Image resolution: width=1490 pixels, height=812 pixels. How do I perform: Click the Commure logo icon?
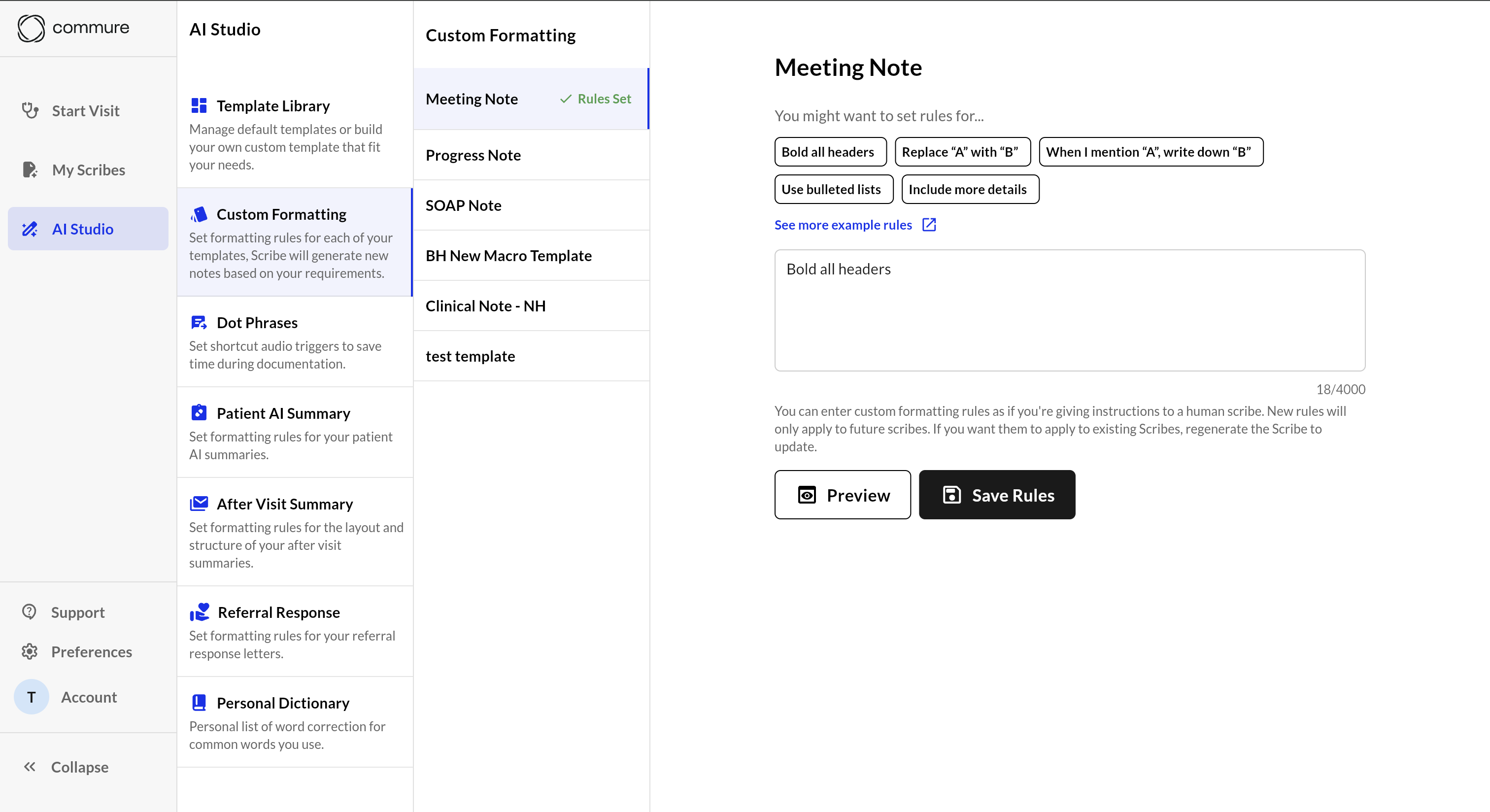tap(31, 28)
